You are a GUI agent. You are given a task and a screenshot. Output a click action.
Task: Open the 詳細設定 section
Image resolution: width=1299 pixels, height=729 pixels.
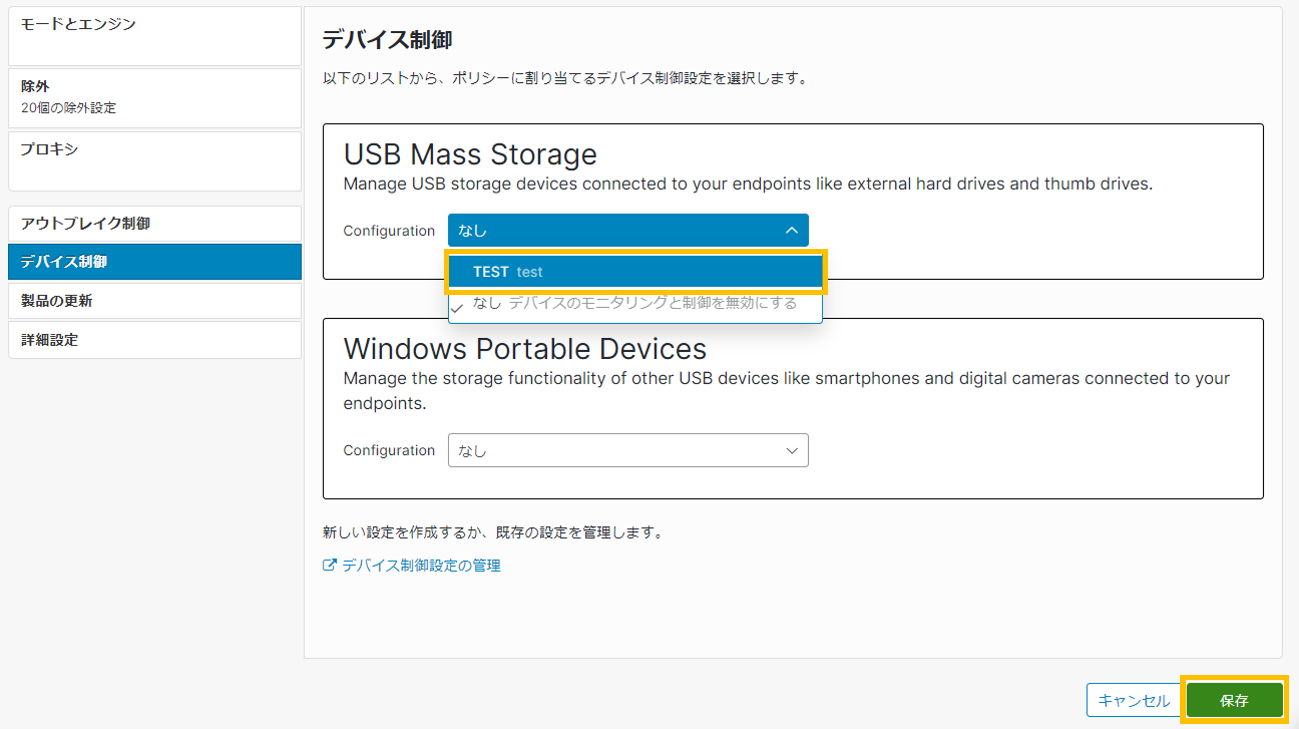154,340
